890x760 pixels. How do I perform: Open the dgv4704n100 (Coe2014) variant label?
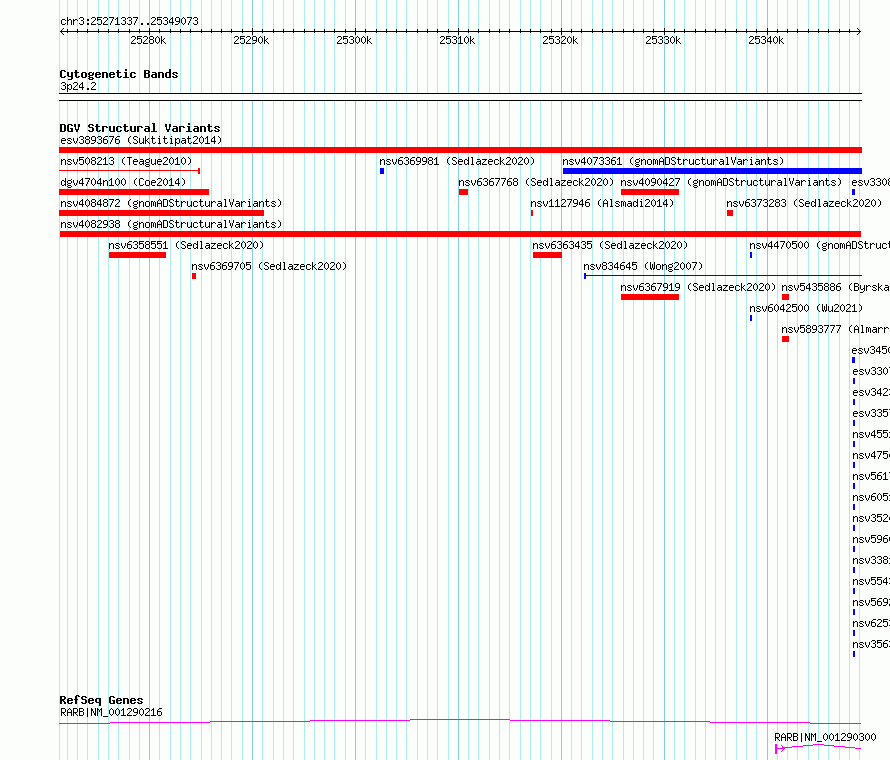coord(123,182)
